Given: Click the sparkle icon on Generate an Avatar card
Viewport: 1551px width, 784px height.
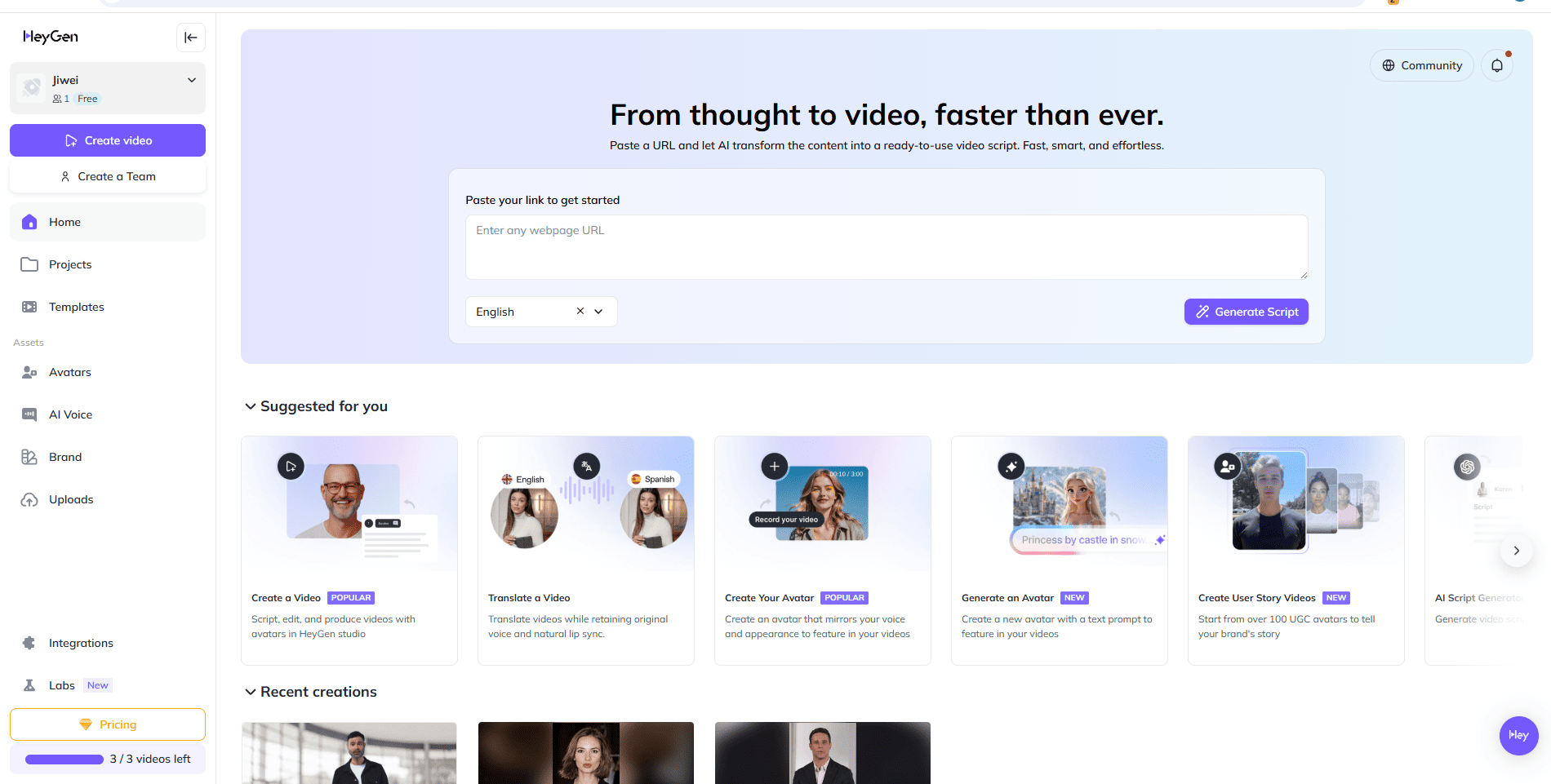Looking at the screenshot, I should 1011,467.
